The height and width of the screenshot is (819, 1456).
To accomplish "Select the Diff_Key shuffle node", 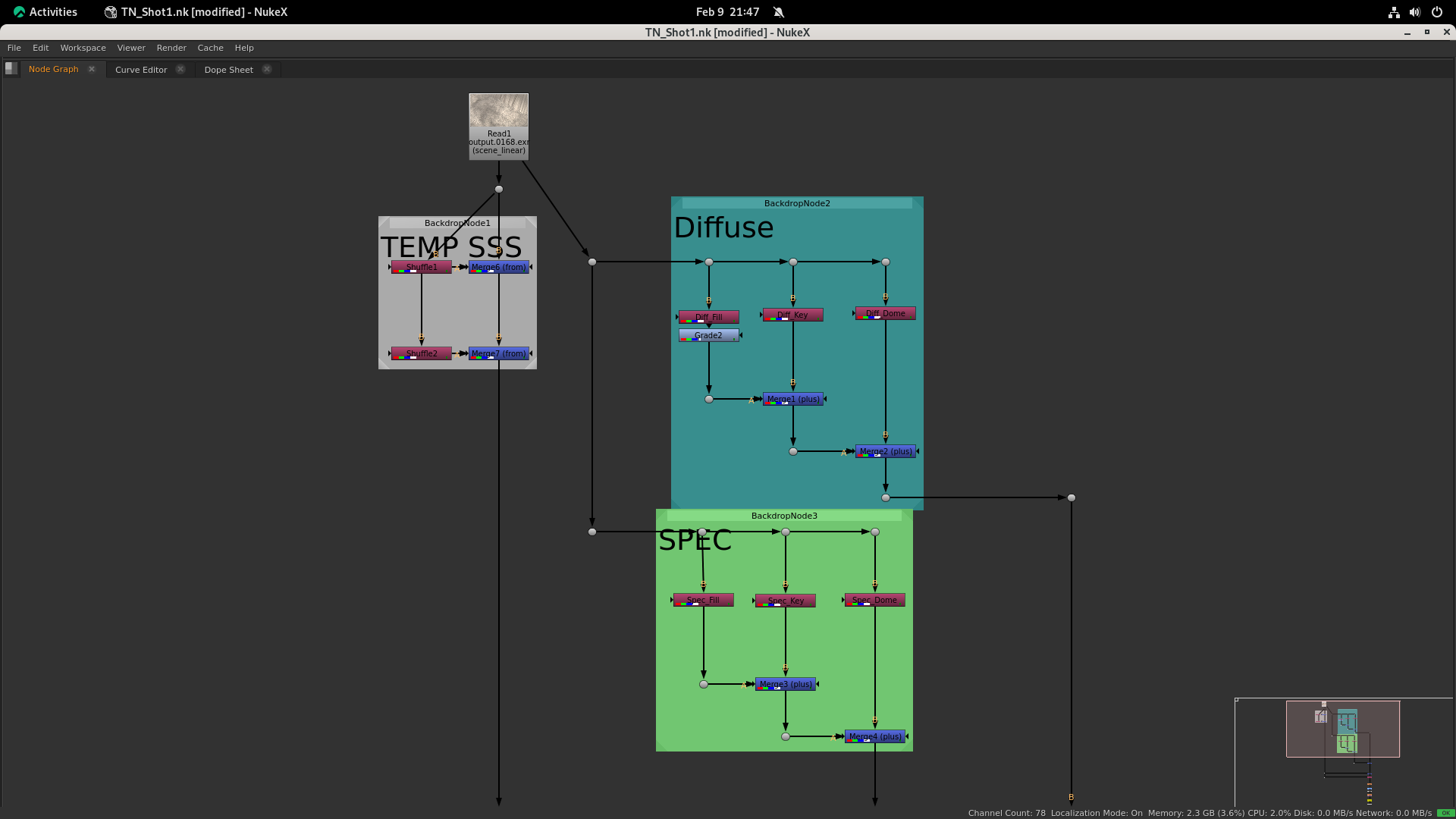I will pyautogui.click(x=792, y=315).
